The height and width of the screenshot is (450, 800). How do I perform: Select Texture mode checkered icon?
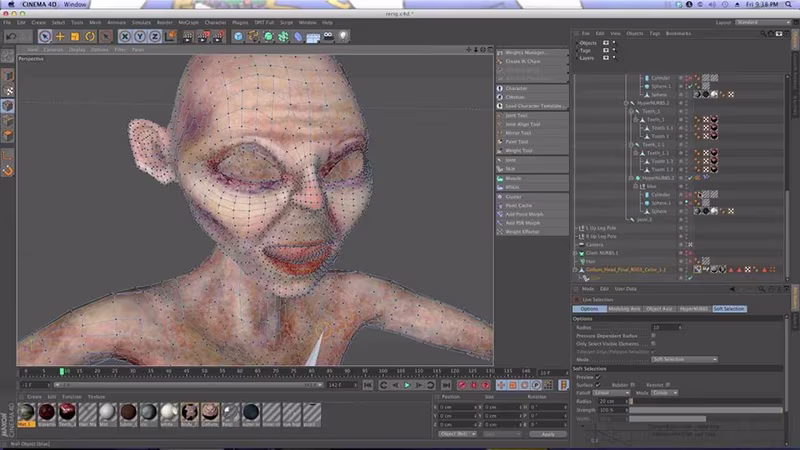[8, 91]
